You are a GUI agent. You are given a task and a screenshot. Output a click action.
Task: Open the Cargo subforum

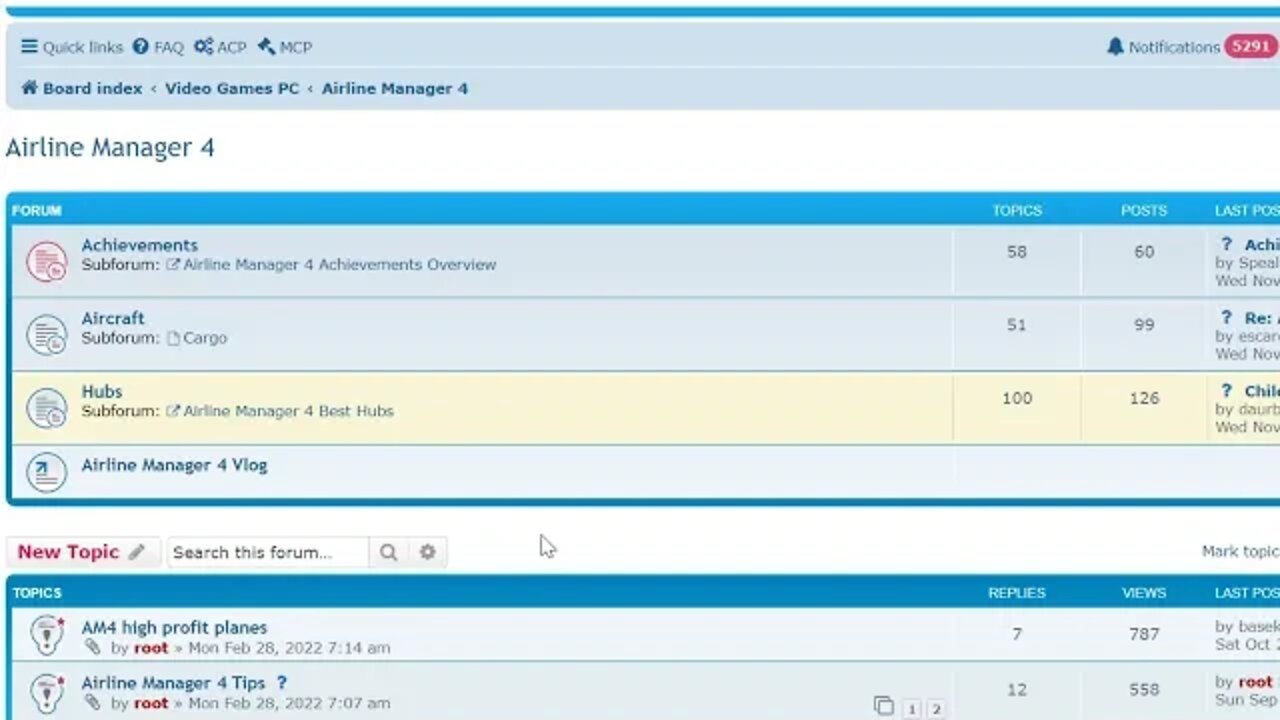coord(205,338)
